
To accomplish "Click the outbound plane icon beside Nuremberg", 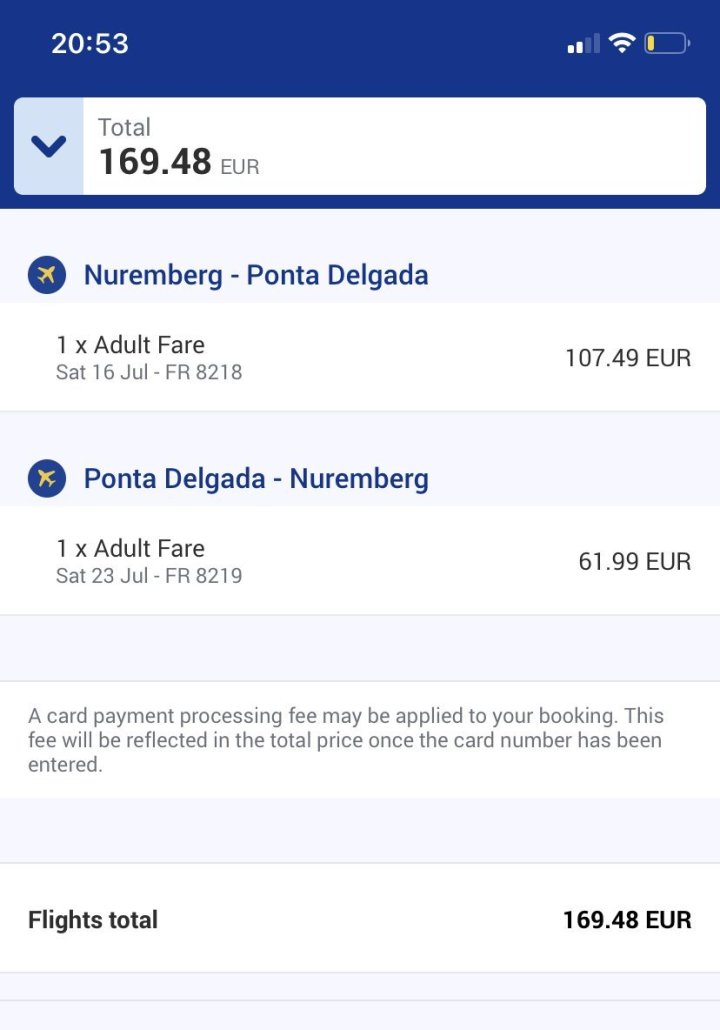I will pos(47,274).
